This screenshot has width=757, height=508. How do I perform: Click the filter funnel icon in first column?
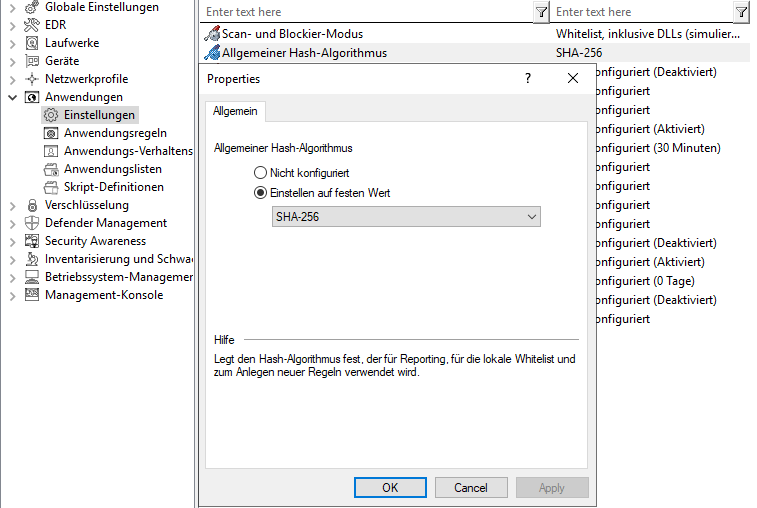click(541, 12)
